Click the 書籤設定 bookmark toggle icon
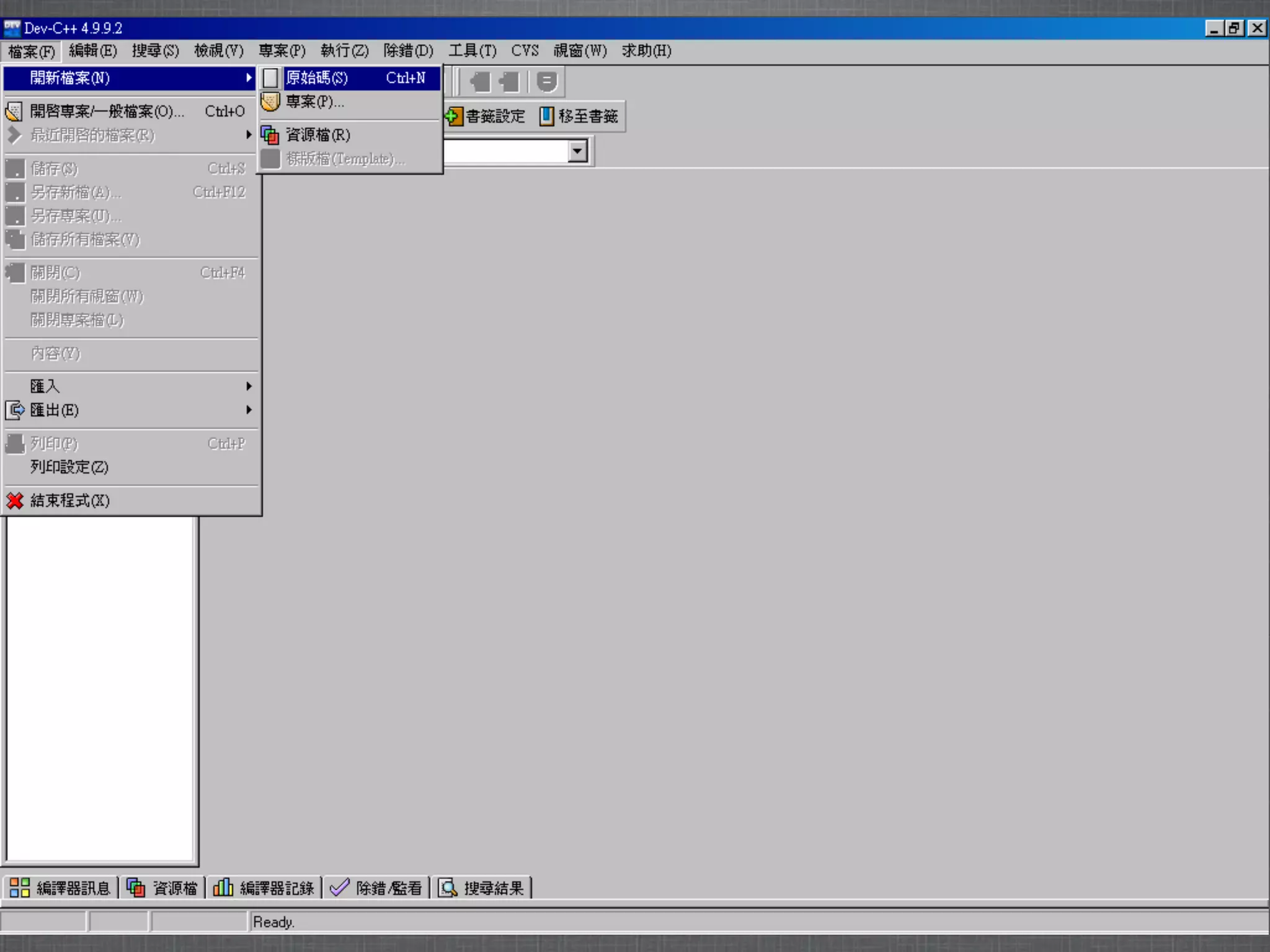This screenshot has width=1270, height=952. pos(453,117)
